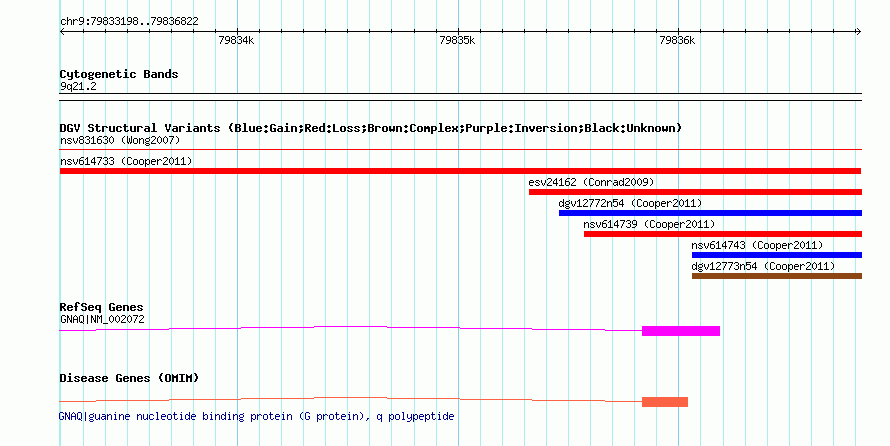Click the nsv614739 red loss bar
The image size is (890, 446).
pos(723,234)
